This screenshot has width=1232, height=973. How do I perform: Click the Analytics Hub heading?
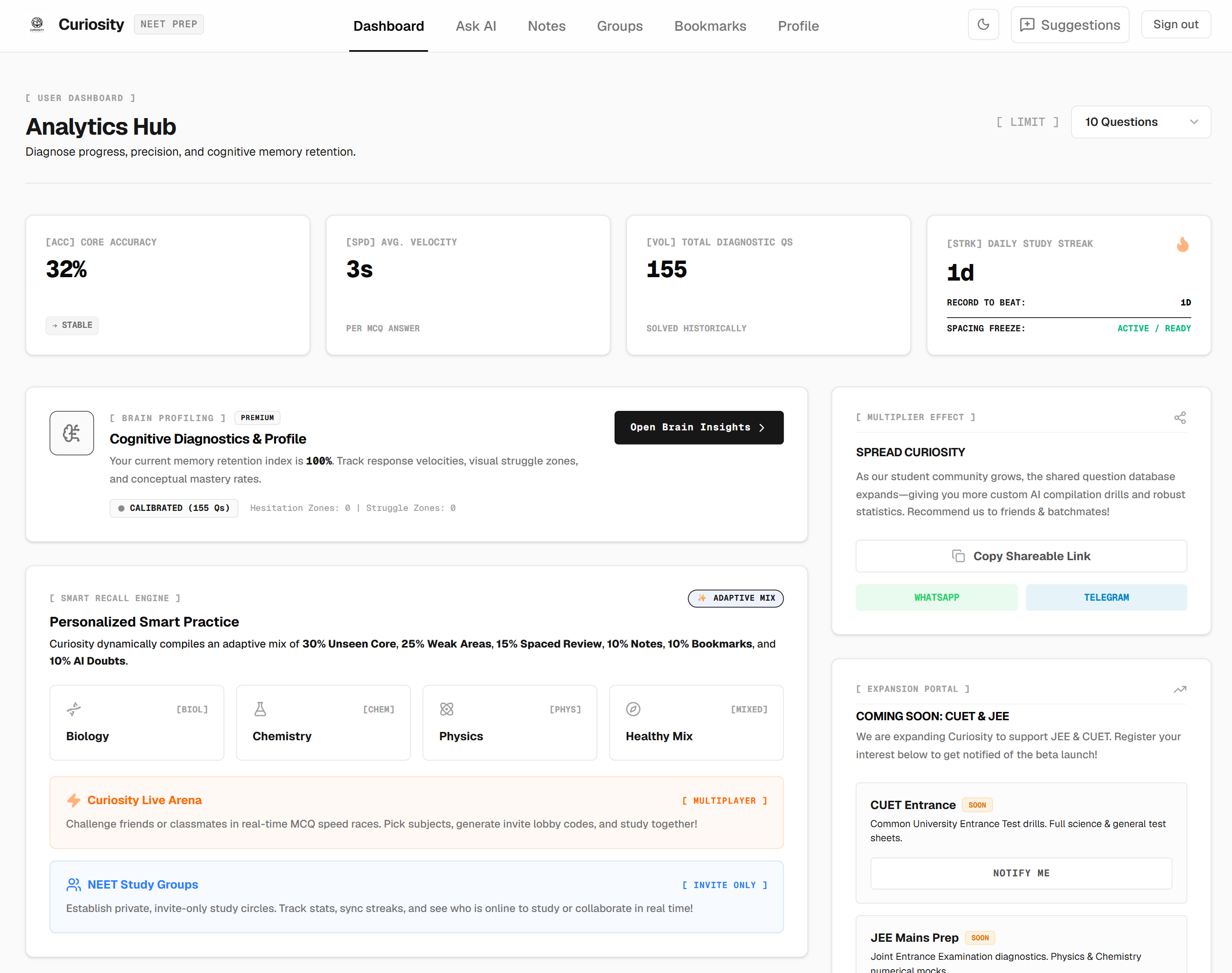coord(101,126)
